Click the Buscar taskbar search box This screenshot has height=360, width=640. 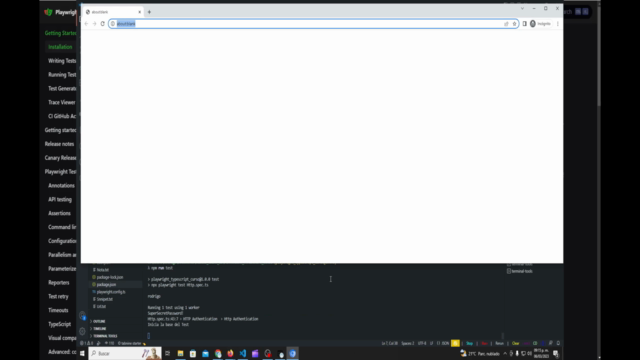(x=125, y=354)
